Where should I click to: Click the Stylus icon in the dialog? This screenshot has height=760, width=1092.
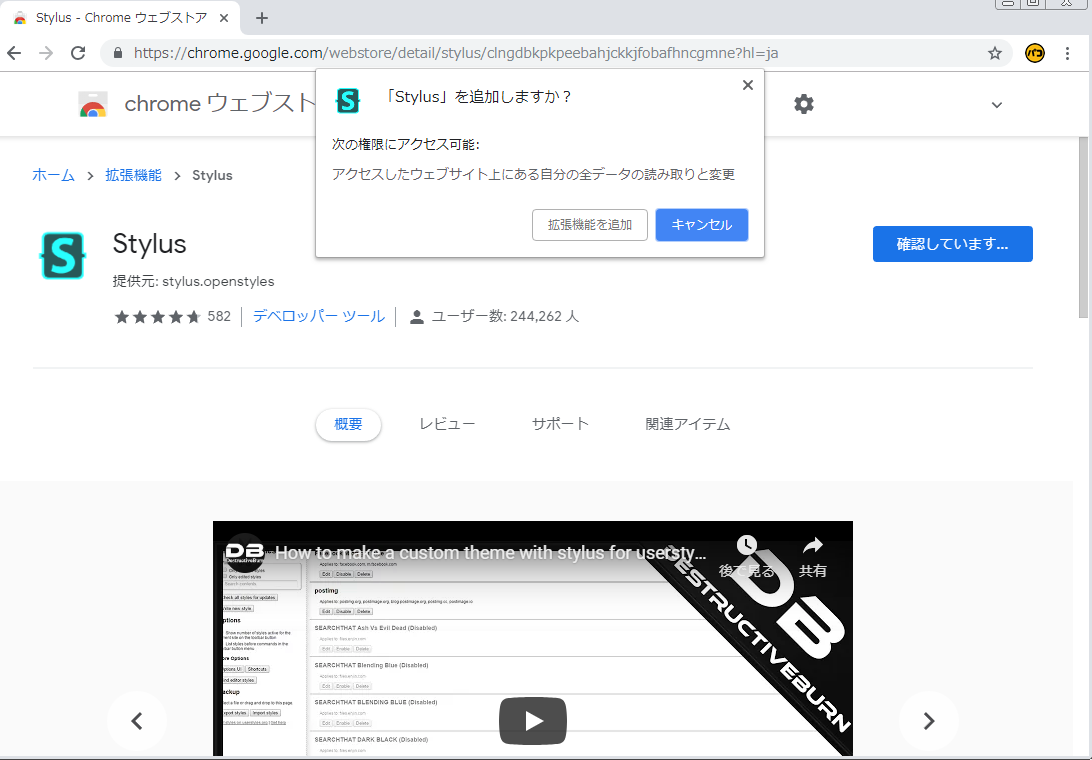pos(348,100)
